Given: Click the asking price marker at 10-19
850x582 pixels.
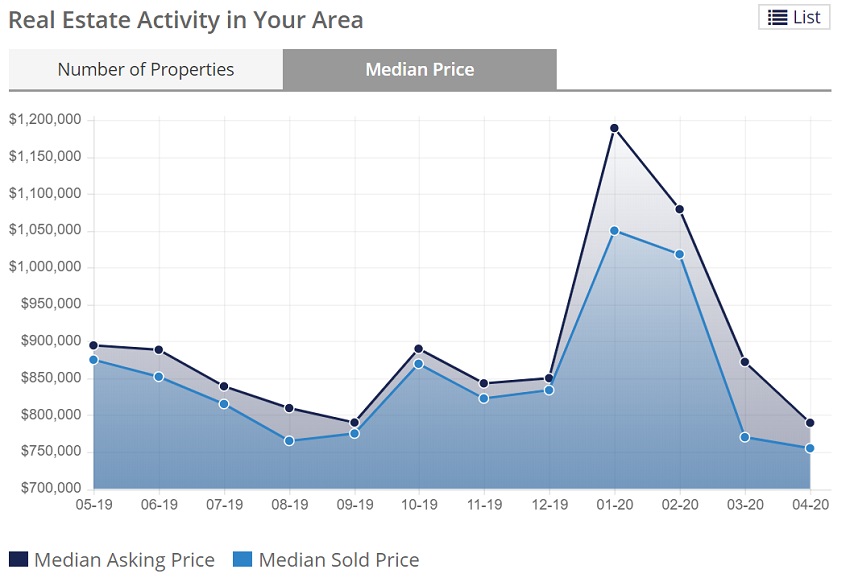Looking at the screenshot, I should coord(419,349).
